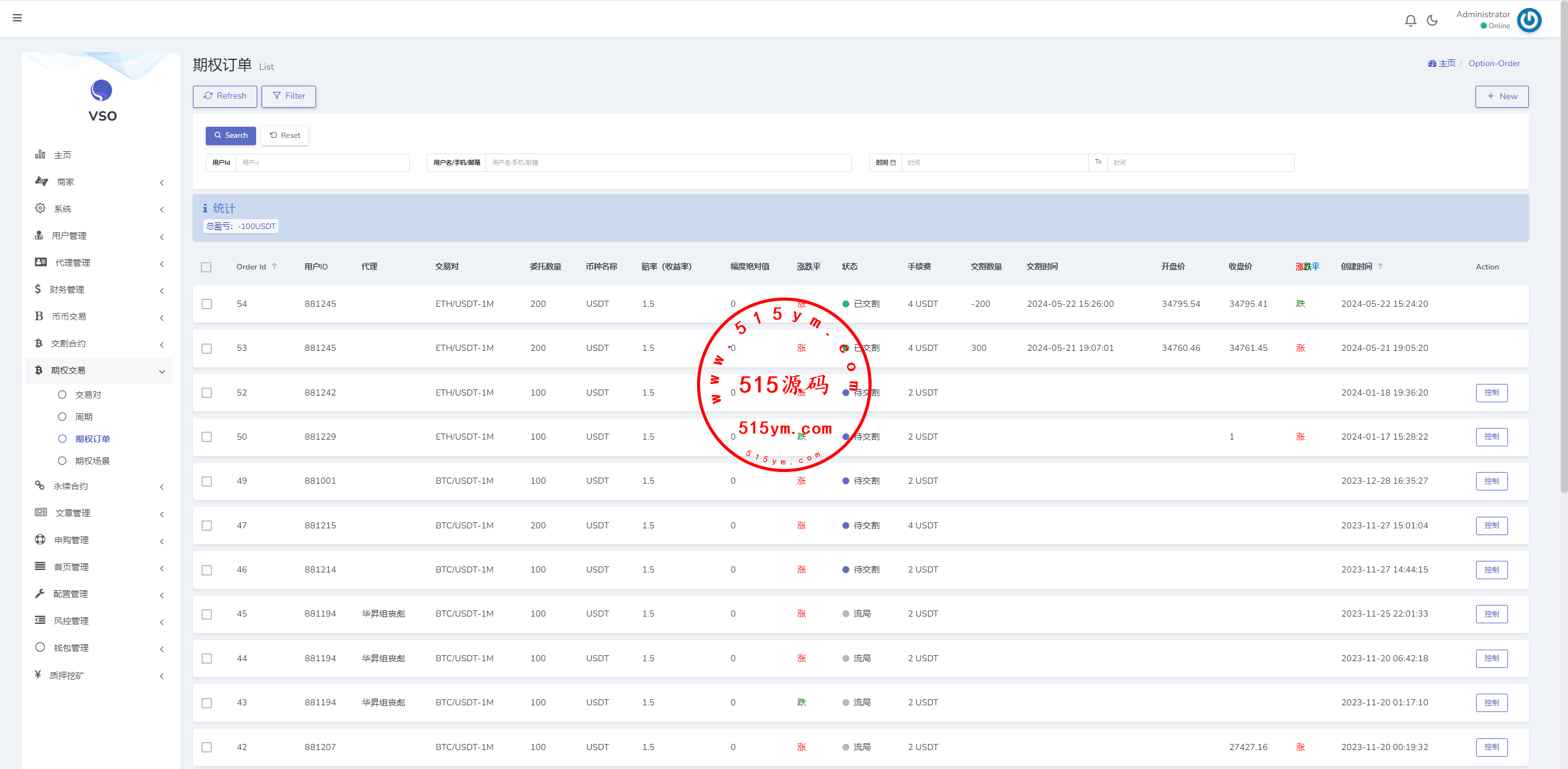
Task: Sort by Order Id arrow
Action: coord(274,266)
